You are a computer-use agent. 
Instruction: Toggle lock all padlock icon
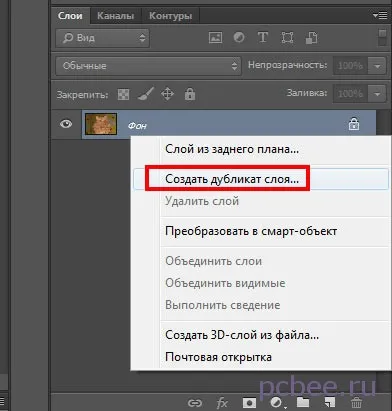190,94
